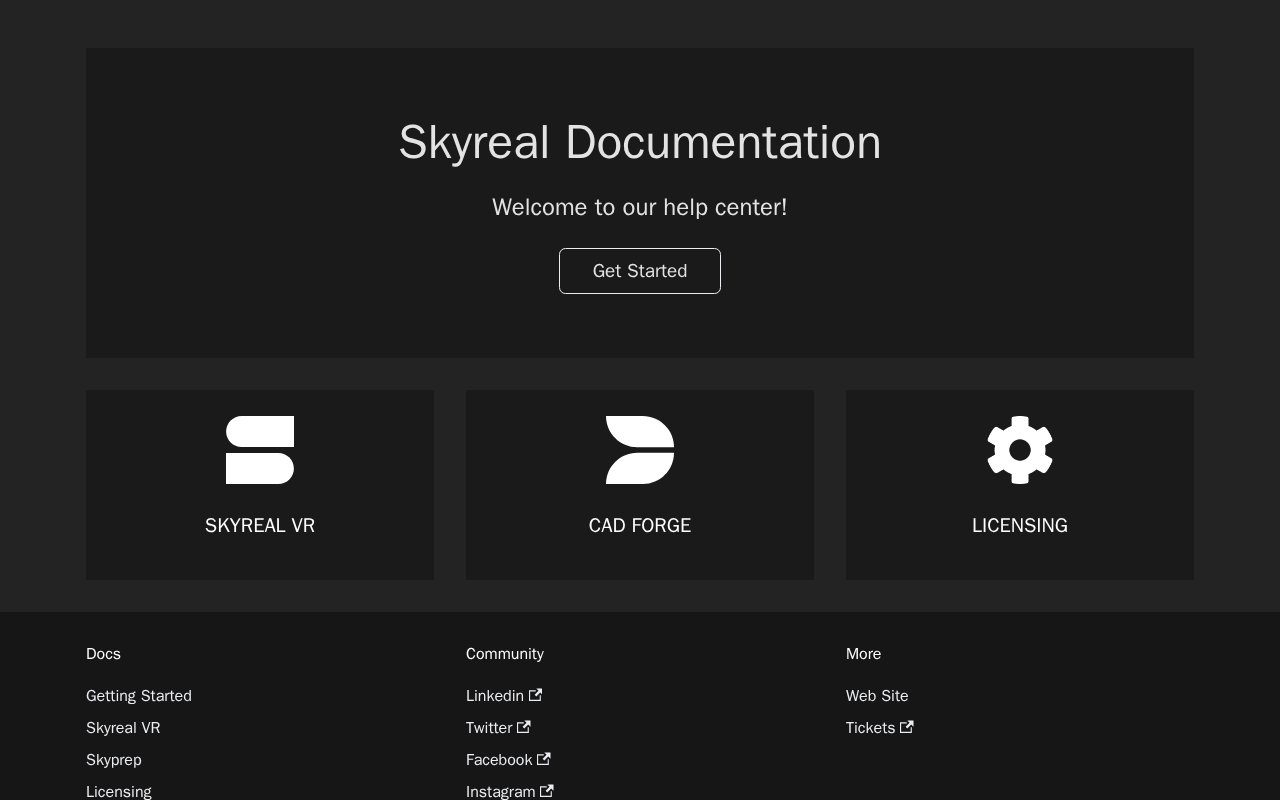Click the Skyreal VR logo icon
This screenshot has height=800, width=1280.
tap(260, 450)
